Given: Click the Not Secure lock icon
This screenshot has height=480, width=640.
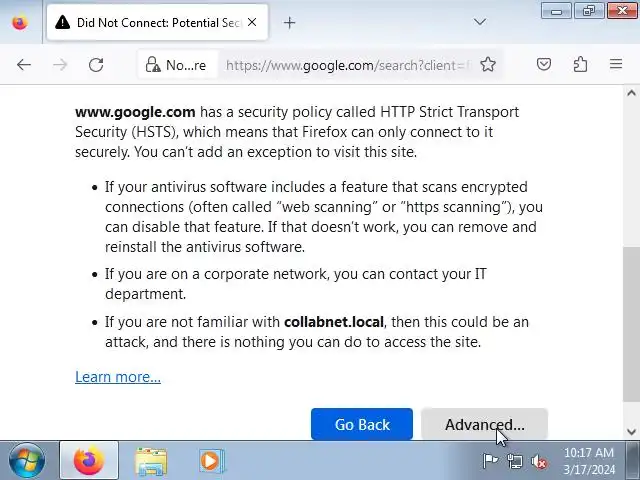Looking at the screenshot, I should [x=153, y=65].
